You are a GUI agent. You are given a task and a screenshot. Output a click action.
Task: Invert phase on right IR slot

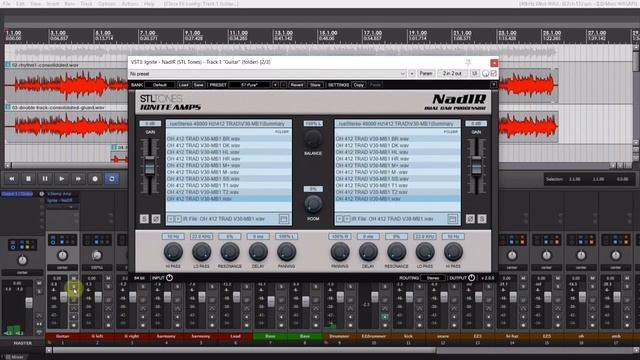click(x=470, y=219)
